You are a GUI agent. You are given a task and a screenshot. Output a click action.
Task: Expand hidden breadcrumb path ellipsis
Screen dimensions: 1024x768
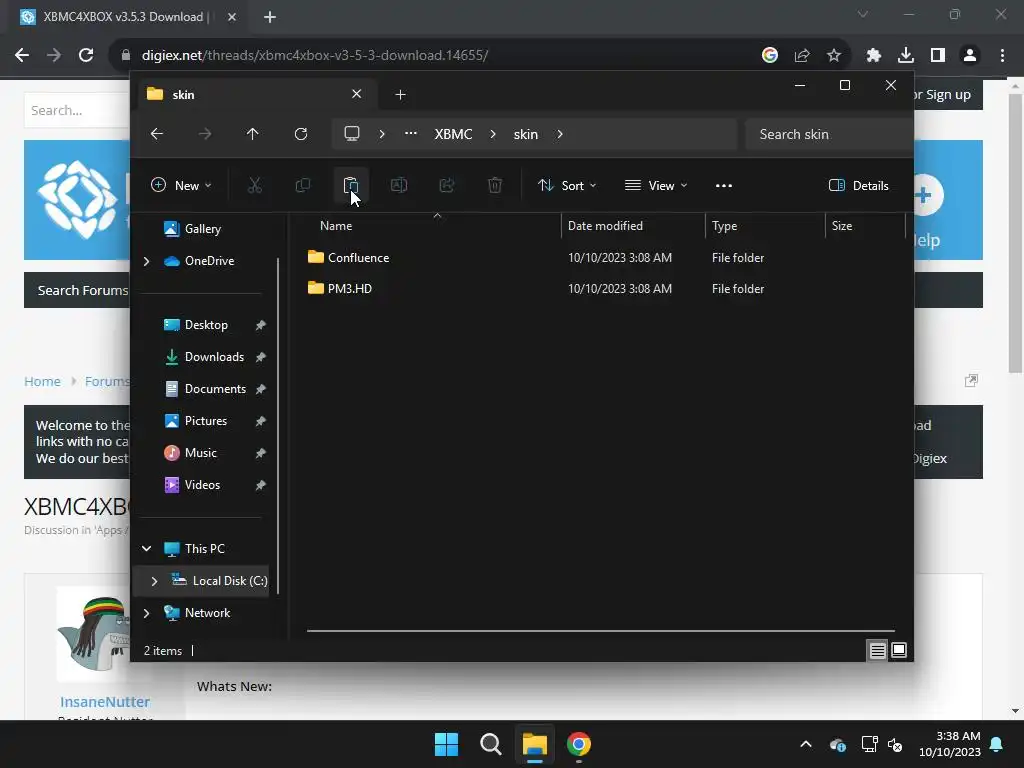pos(411,133)
